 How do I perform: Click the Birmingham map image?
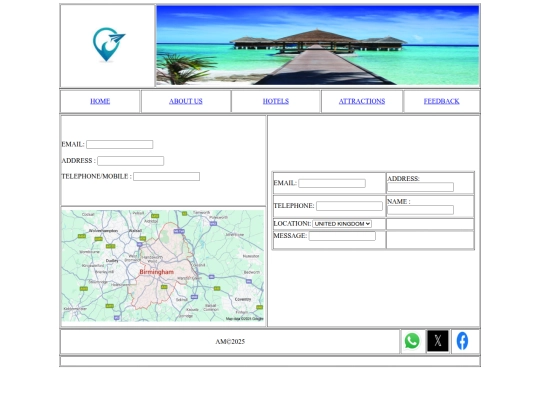pos(163,266)
